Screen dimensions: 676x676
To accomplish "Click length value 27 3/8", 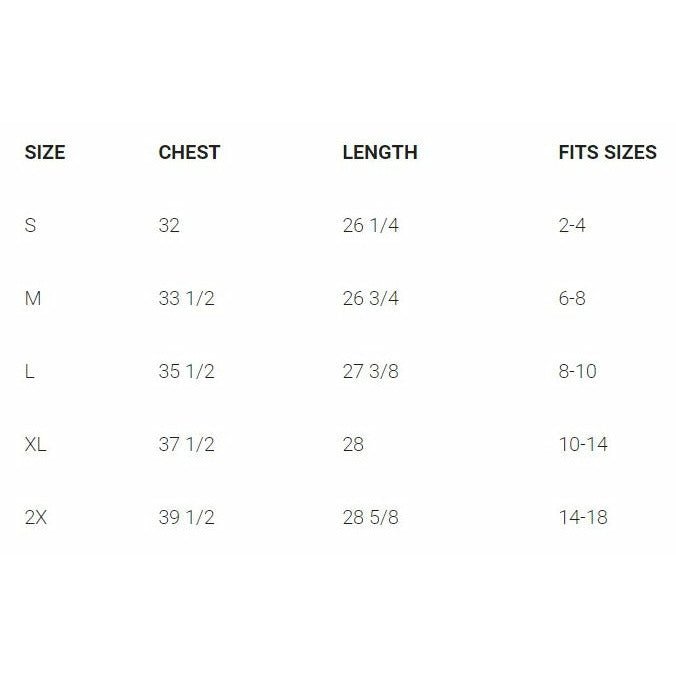I will click(370, 372).
